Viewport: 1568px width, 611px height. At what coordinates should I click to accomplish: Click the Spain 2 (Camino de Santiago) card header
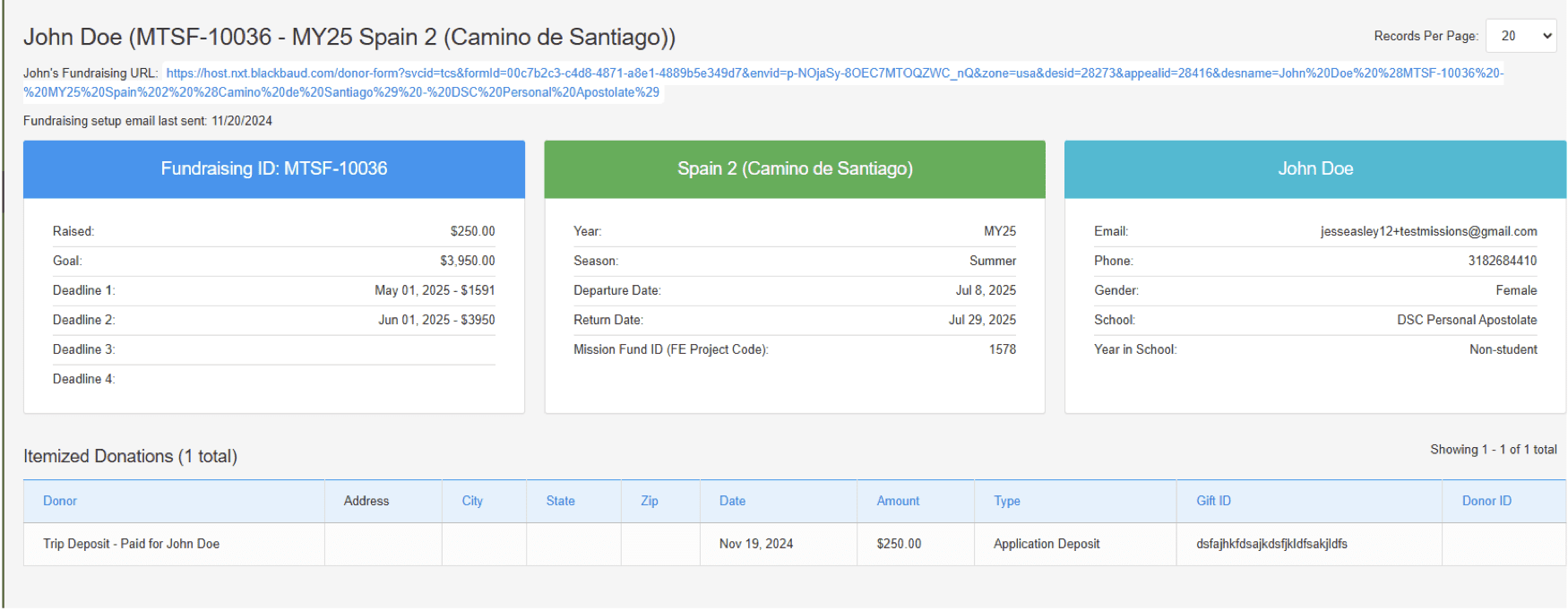coord(795,168)
